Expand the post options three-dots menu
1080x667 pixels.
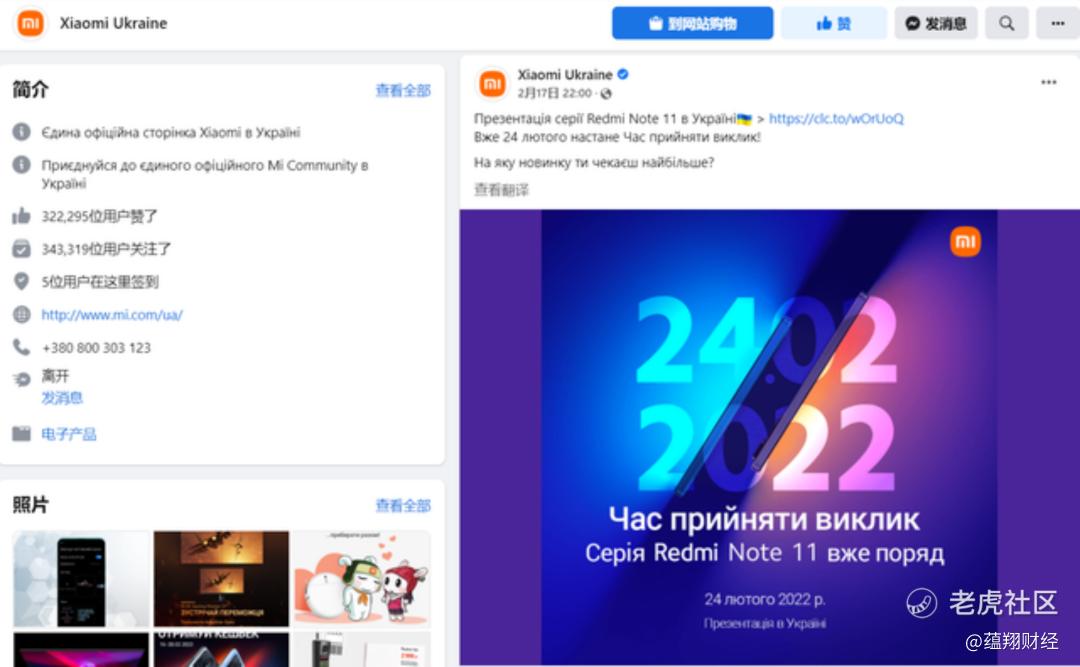coord(1048,82)
